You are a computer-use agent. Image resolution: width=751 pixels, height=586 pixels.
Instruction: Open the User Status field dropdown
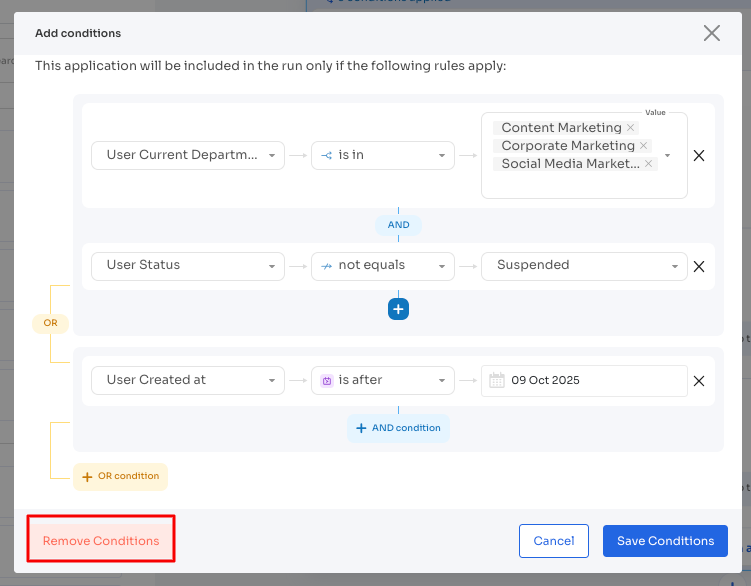188,266
